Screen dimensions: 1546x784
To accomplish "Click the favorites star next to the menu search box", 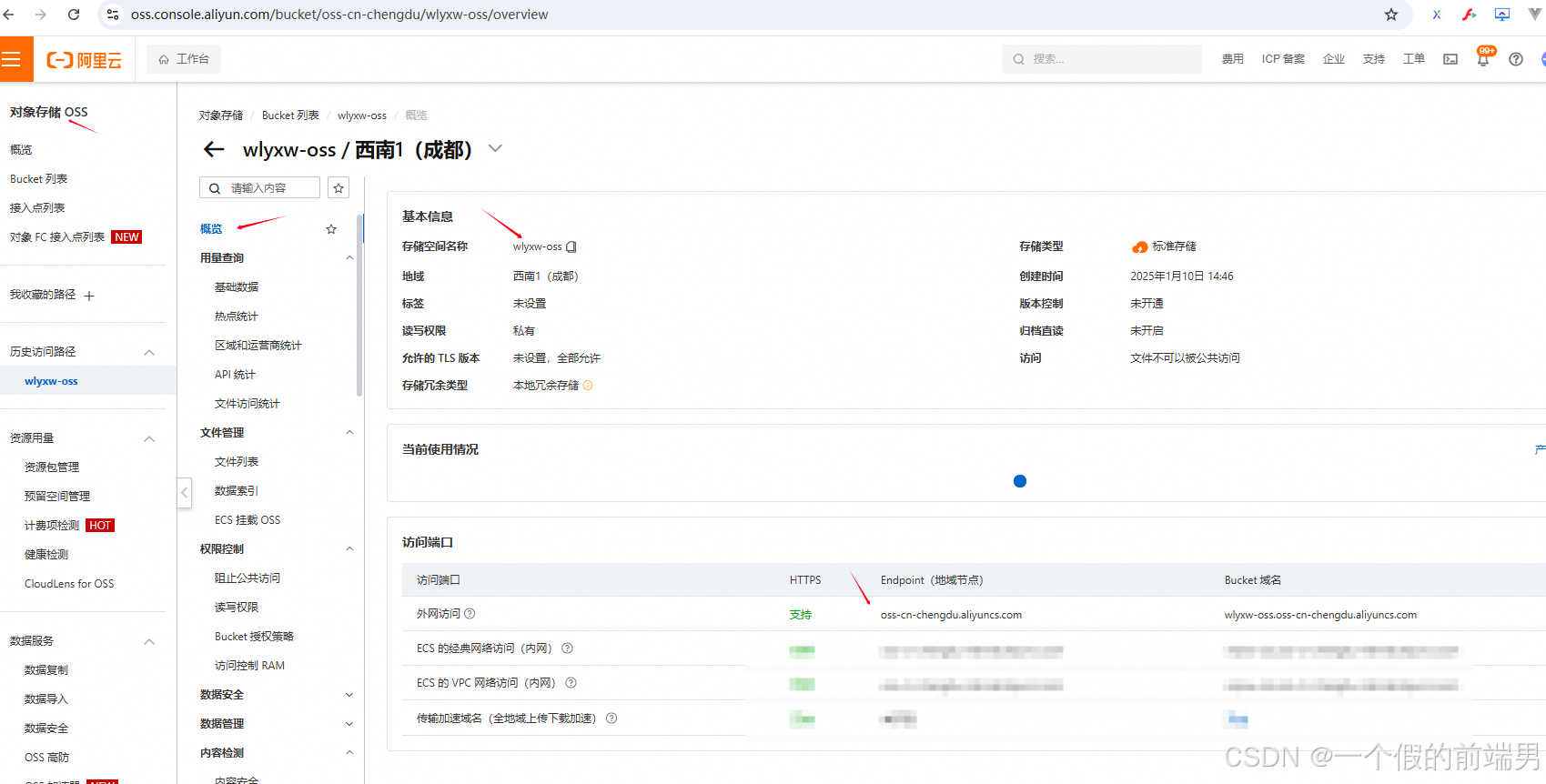I will pyautogui.click(x=339, y=187).
